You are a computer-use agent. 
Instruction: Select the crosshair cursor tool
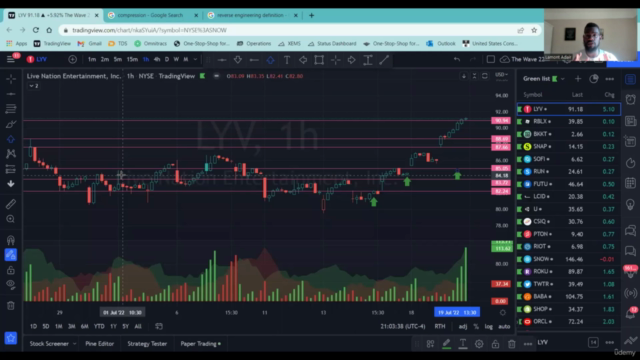tap(11, 78)
